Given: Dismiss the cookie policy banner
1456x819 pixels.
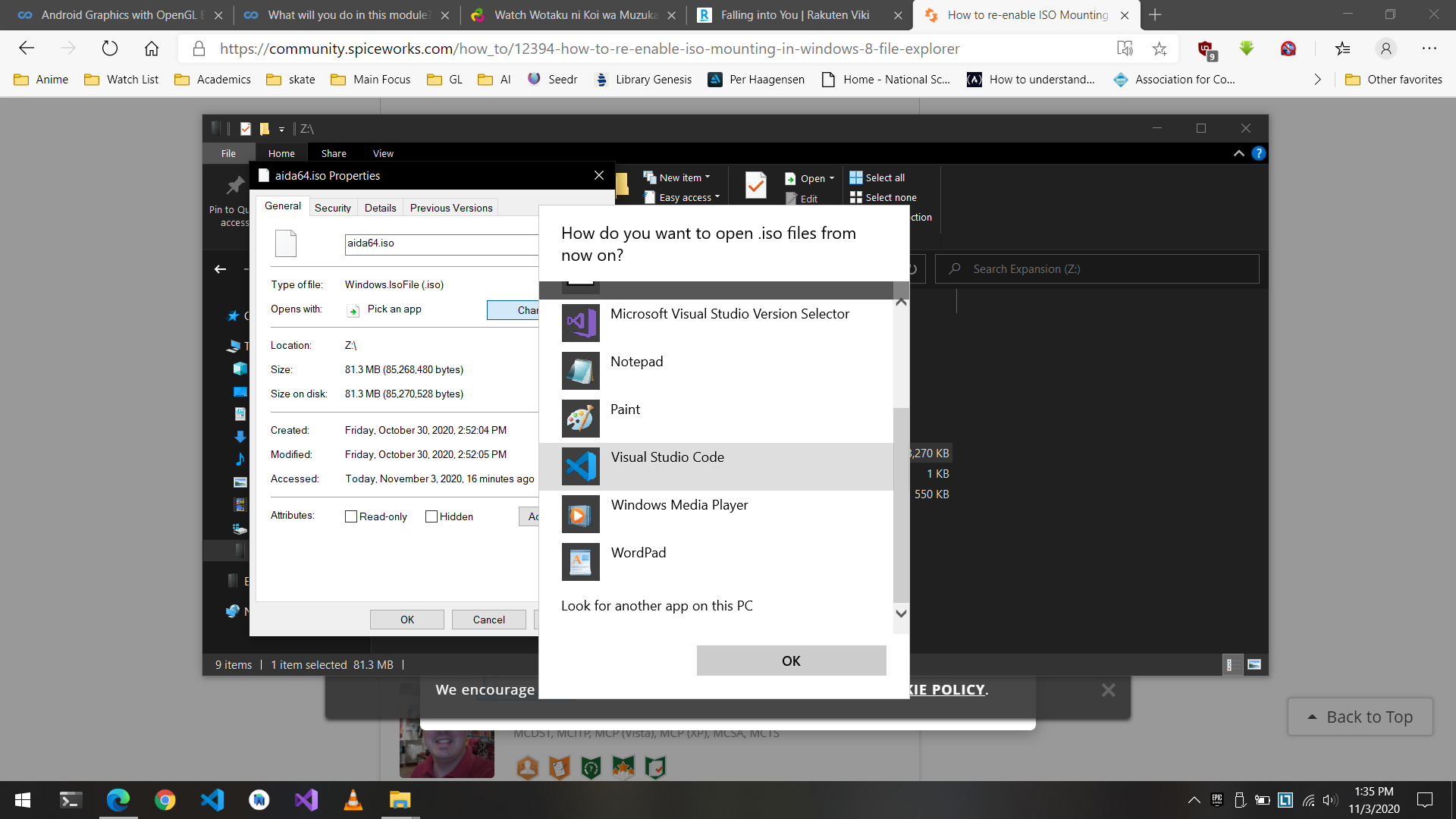Looking at the screenshot, I should pyautogui.click(x=1109, y=690).
